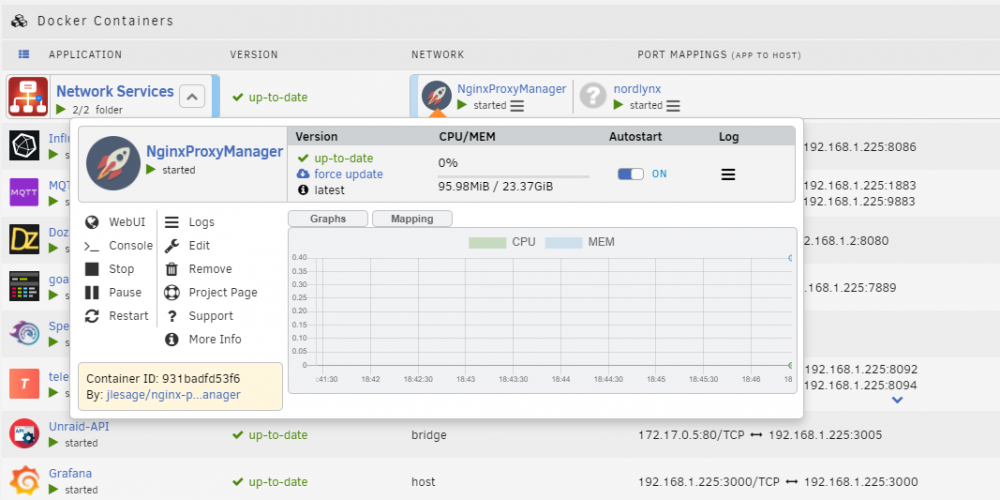Image resolution: width=1000 pixels, height=500 pixels.
Task: Collapse the Network Services folder
Action: (192, 96)
